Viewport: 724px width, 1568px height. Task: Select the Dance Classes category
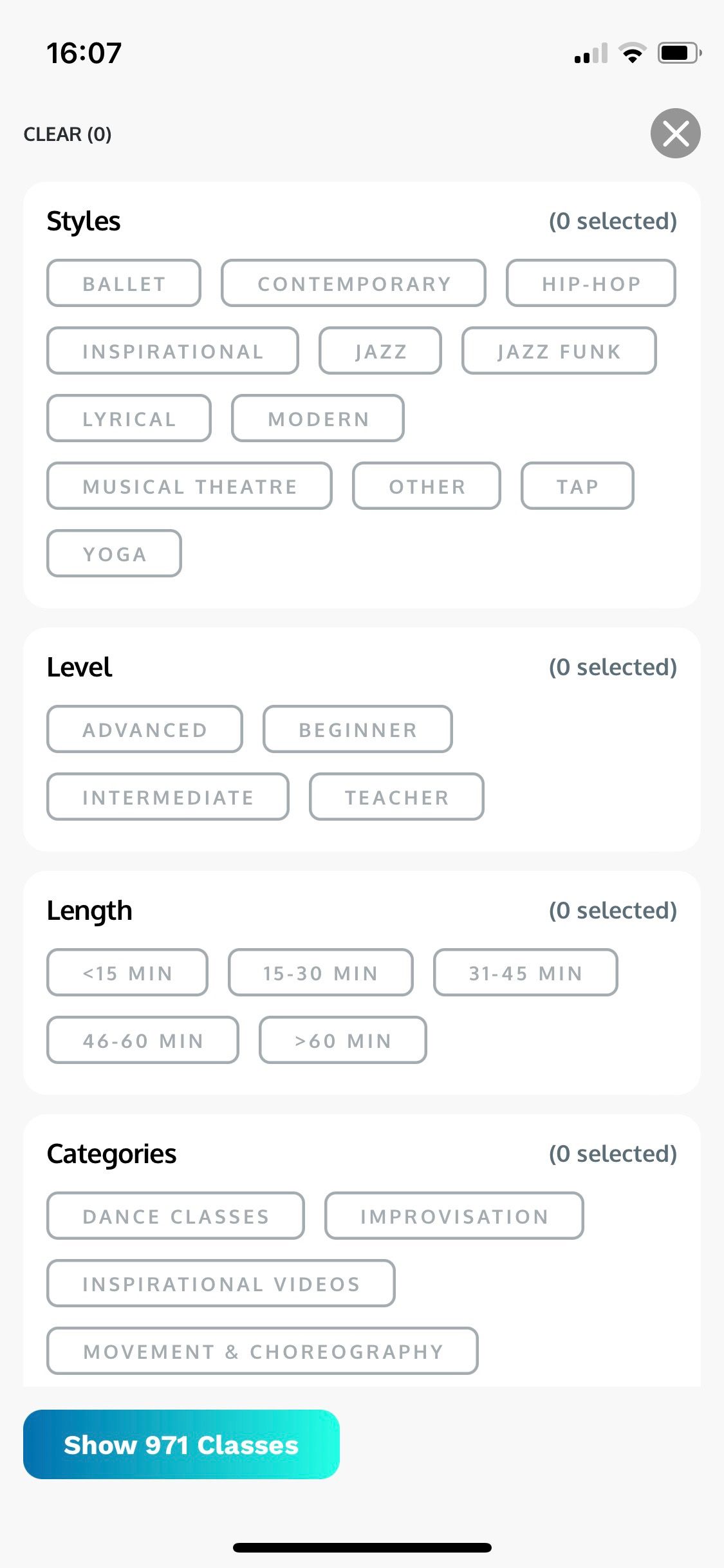175,1216
